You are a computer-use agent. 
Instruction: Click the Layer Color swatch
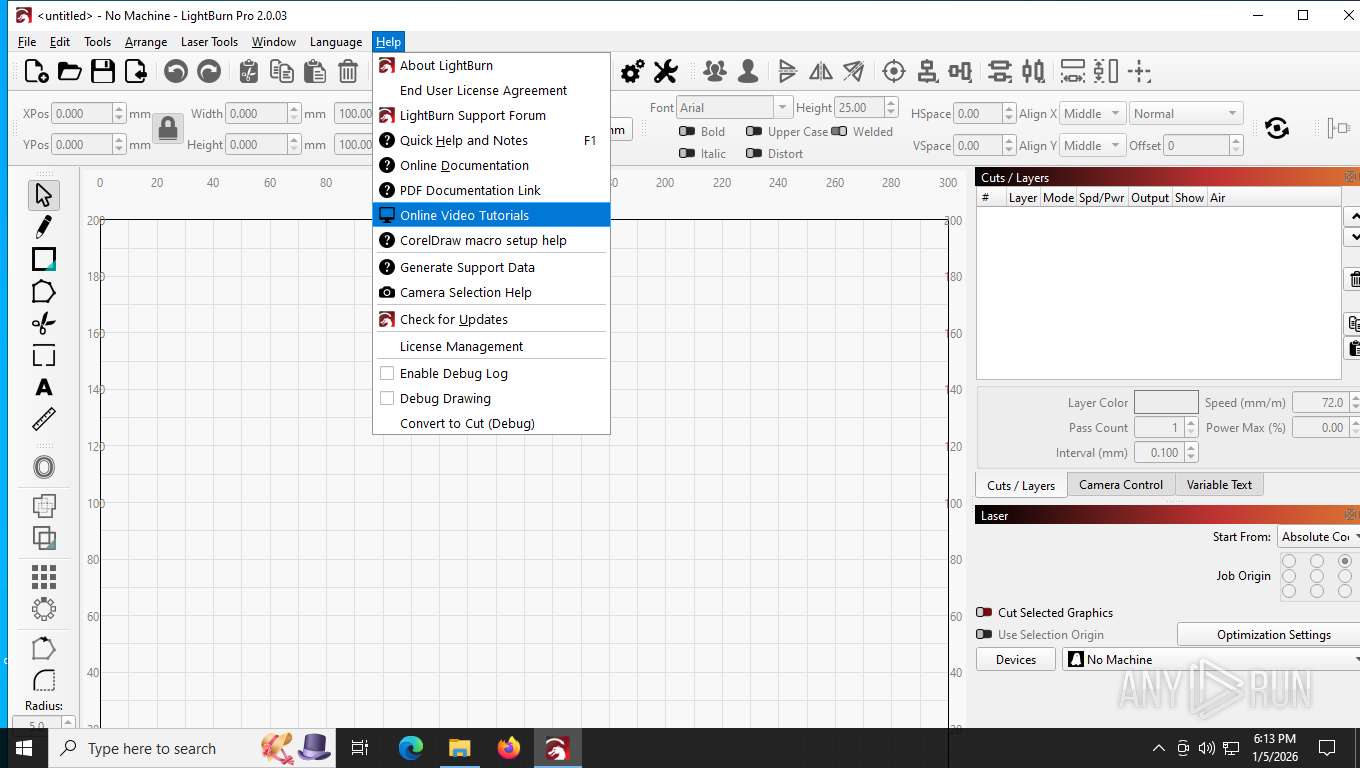[1166, 402]
